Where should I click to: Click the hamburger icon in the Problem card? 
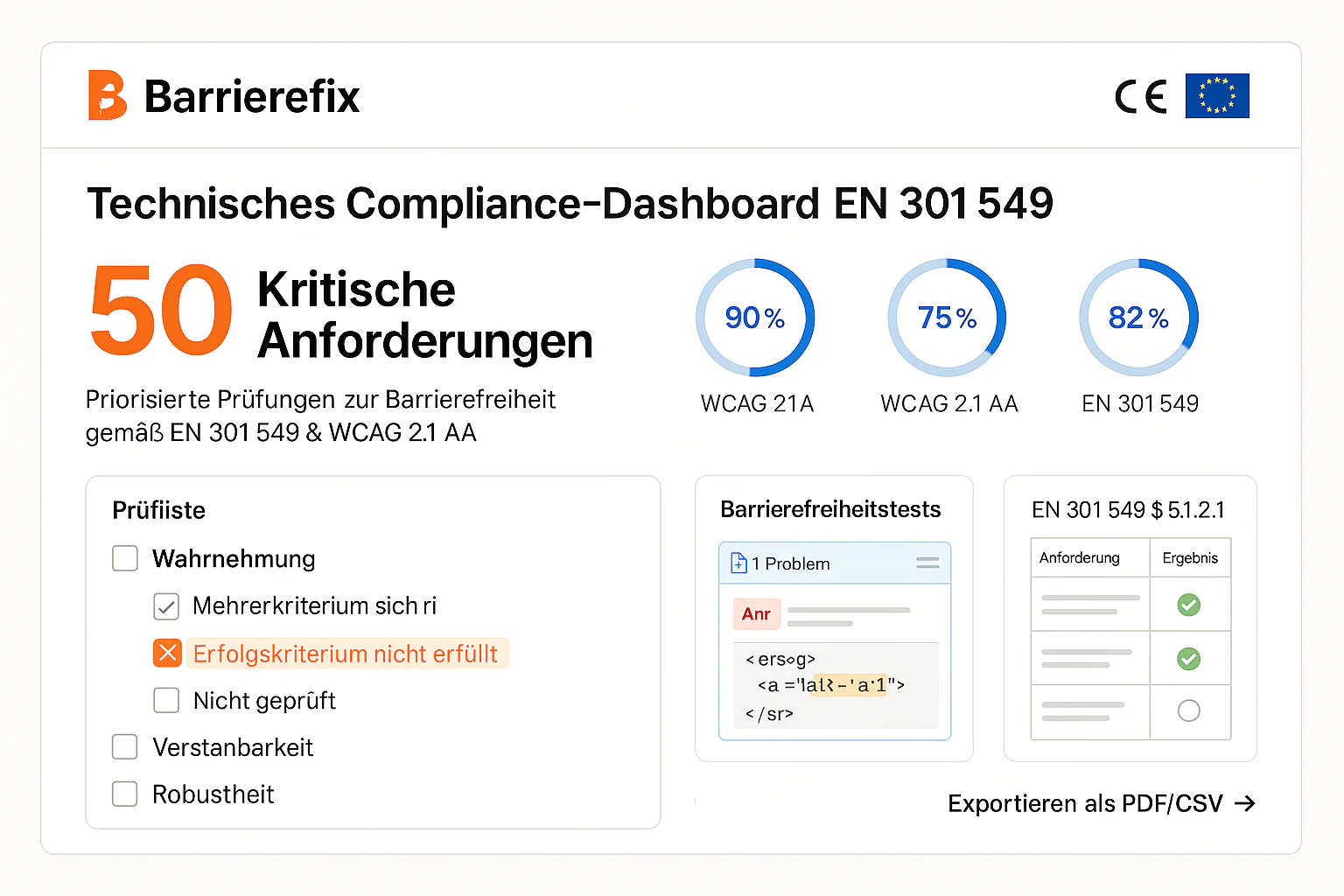coord(928,563)
